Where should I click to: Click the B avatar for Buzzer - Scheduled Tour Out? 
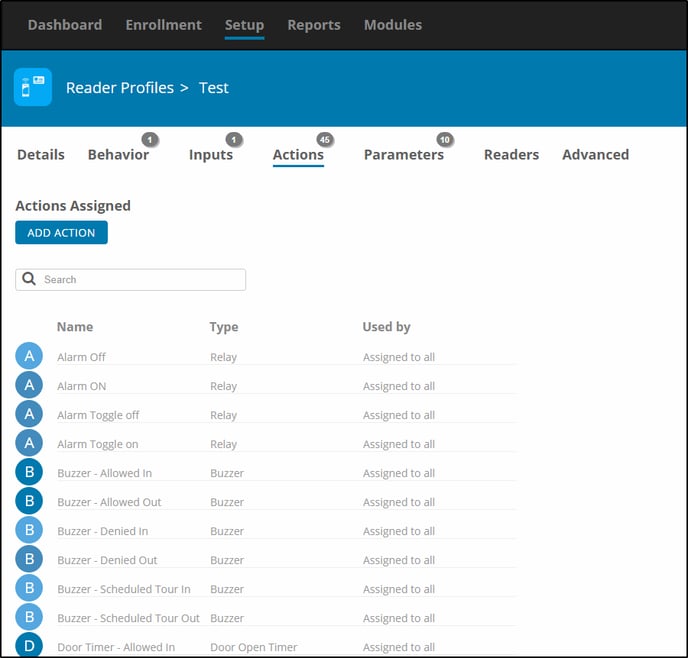[x=29, y=617]
